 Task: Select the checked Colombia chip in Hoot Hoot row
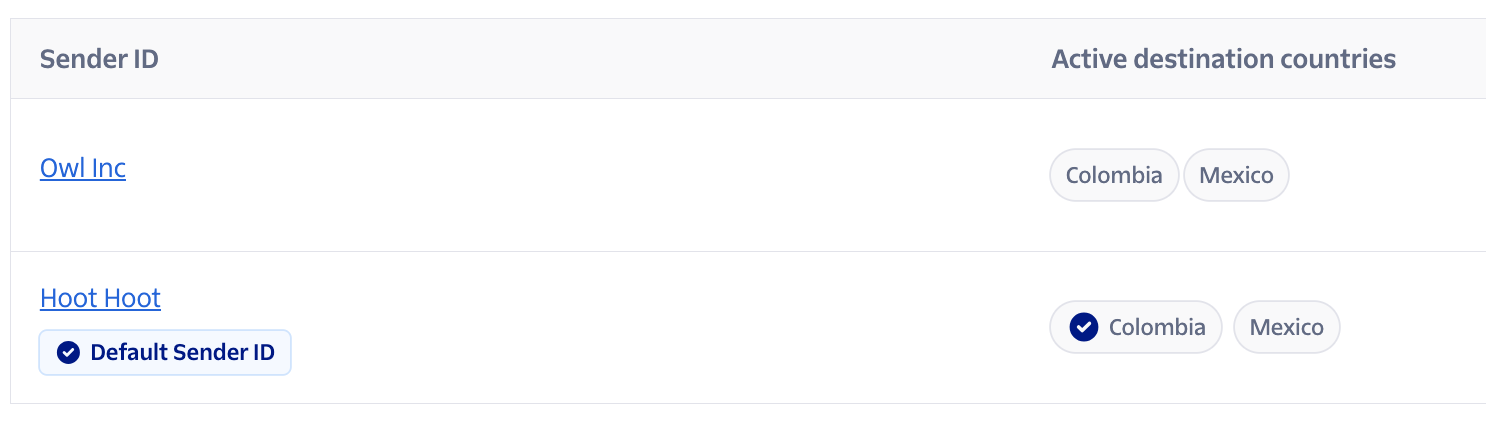[x=1136, y=327]
